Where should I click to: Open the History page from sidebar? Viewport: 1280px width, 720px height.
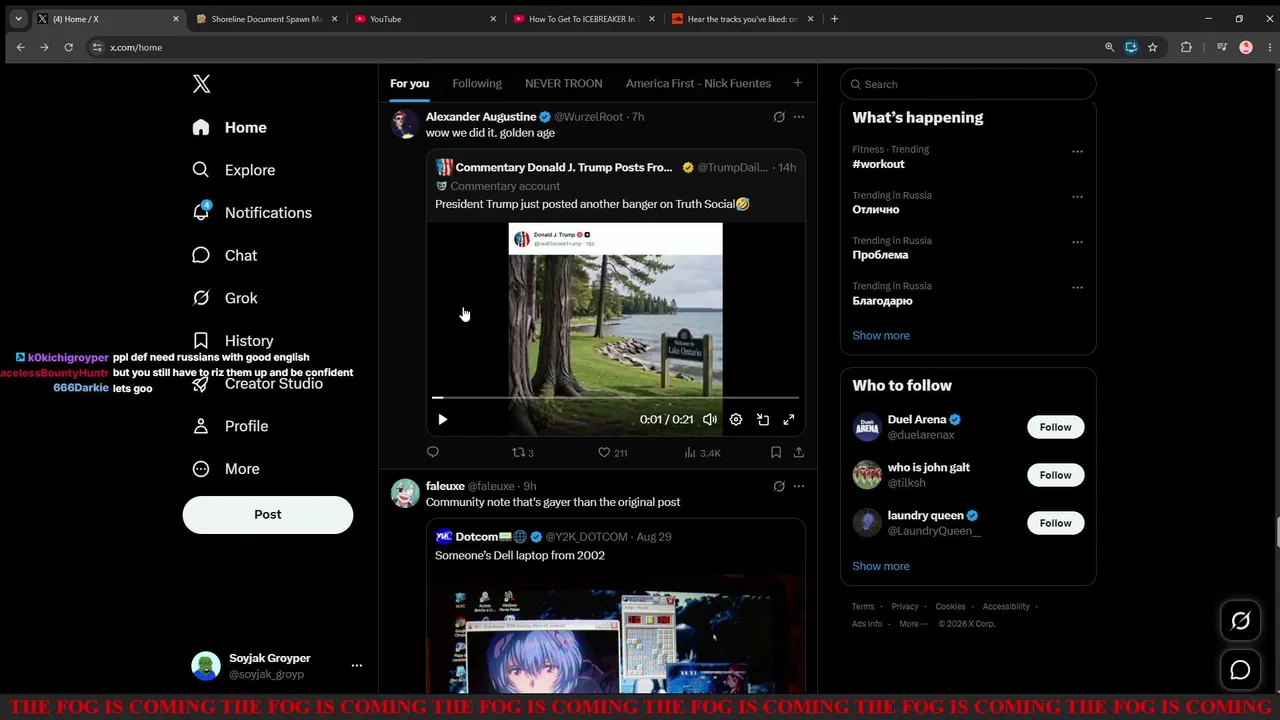tap(233, 341)
